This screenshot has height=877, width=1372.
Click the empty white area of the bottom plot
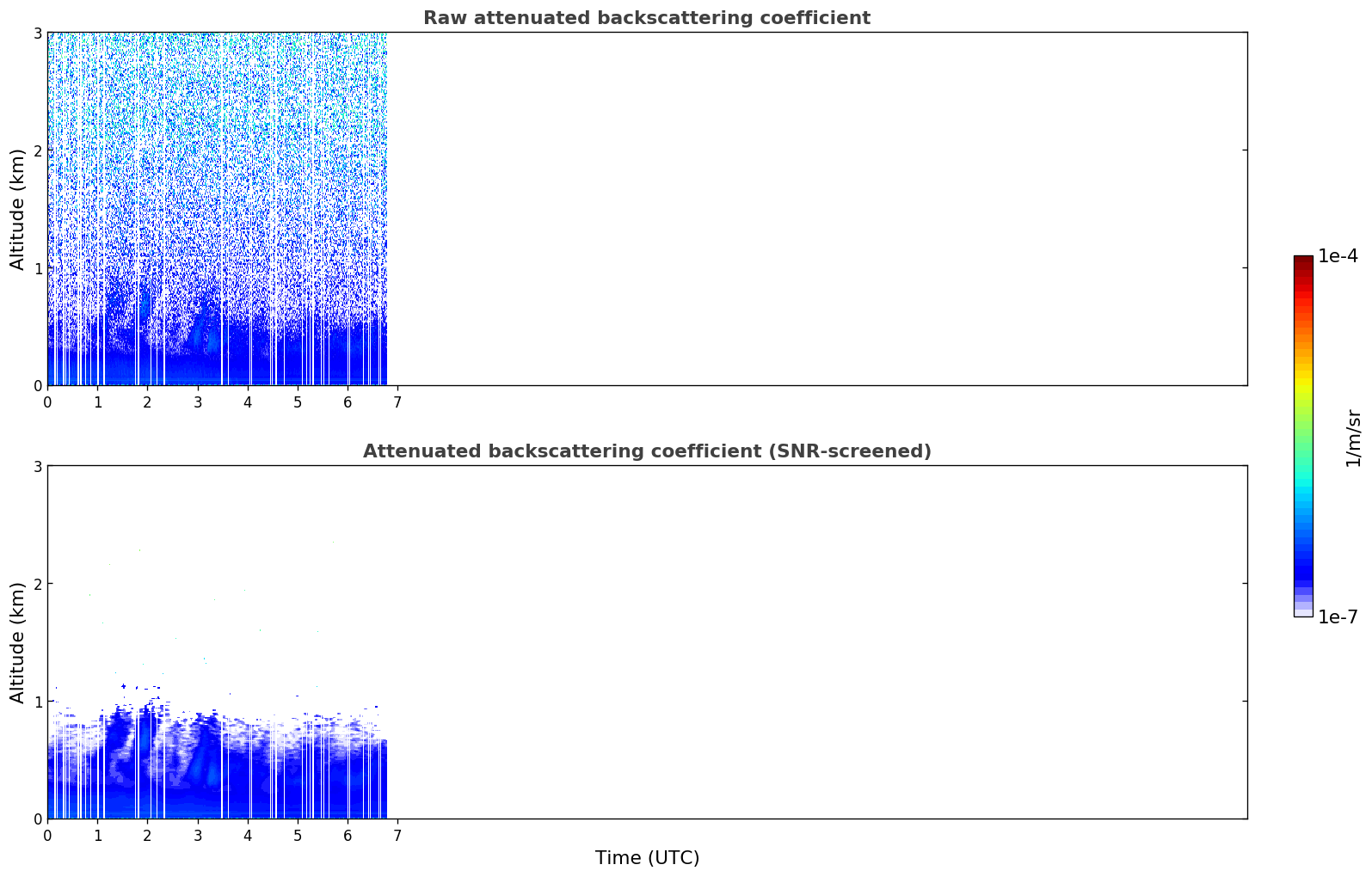pyautogui.click(x=817, y=642)
